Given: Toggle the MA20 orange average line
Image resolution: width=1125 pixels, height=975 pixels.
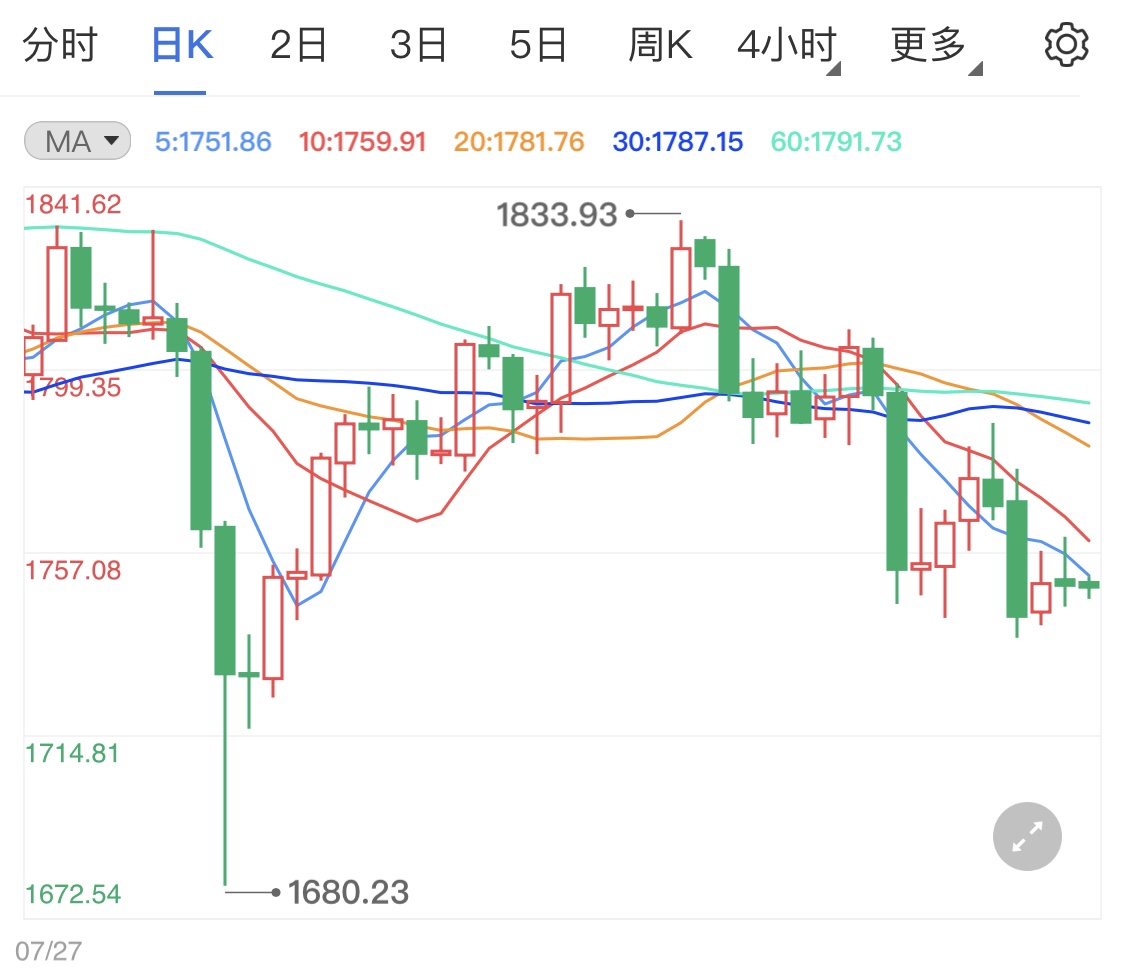Looking at the screenshot, I should [x=518, y=141].
